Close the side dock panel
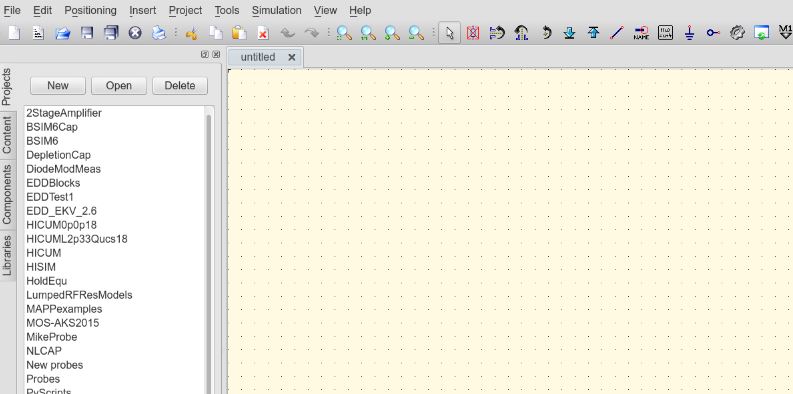 [x=216, y=54]
